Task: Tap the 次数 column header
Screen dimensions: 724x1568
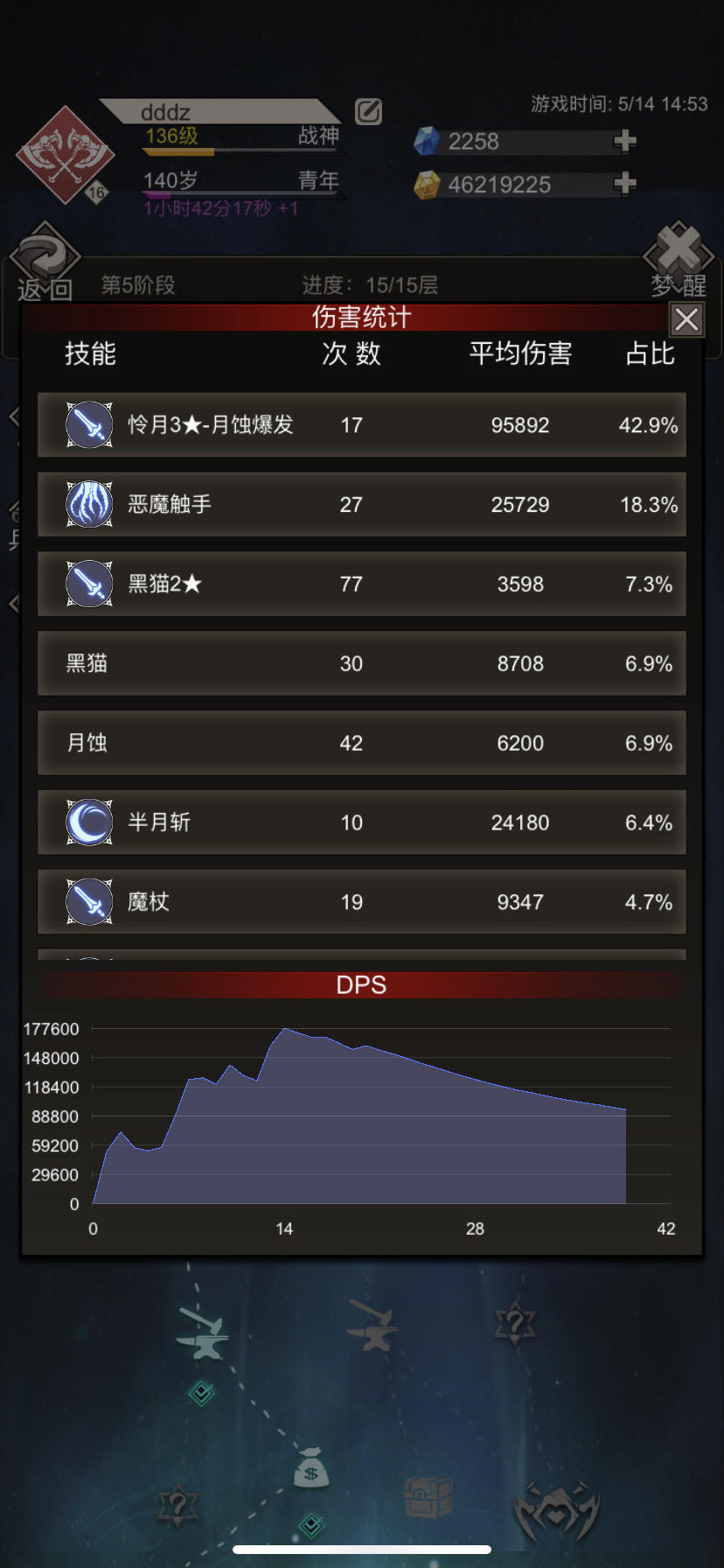Action: pos(351,353)
